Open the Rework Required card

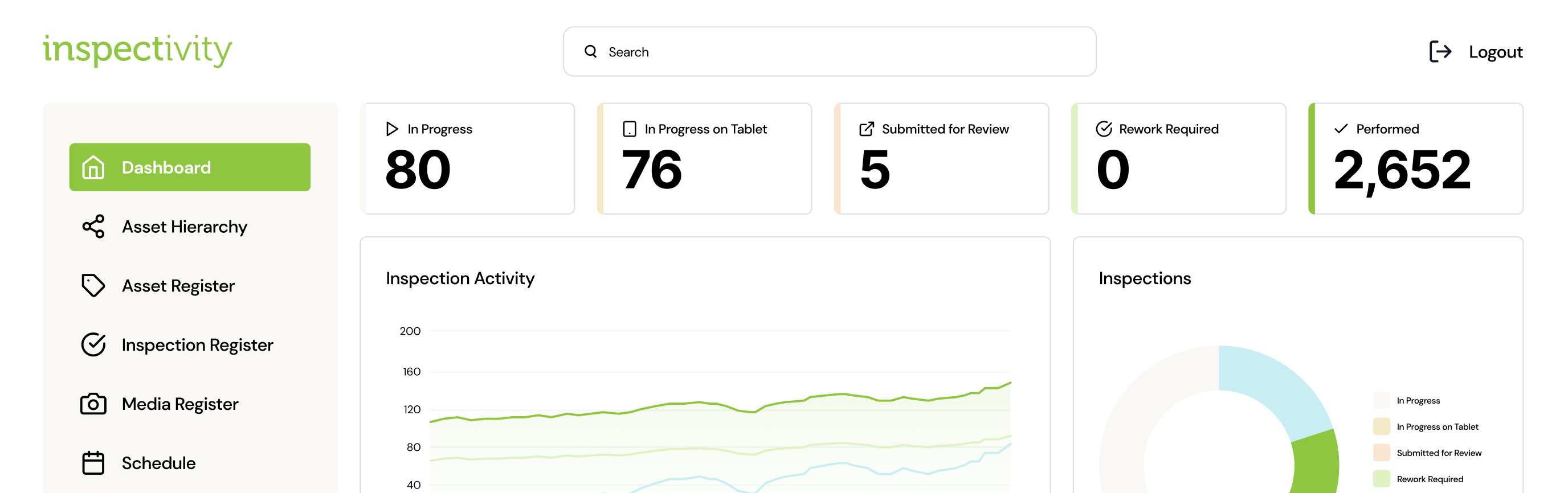pyautogui.click(x=1178, y=159)
